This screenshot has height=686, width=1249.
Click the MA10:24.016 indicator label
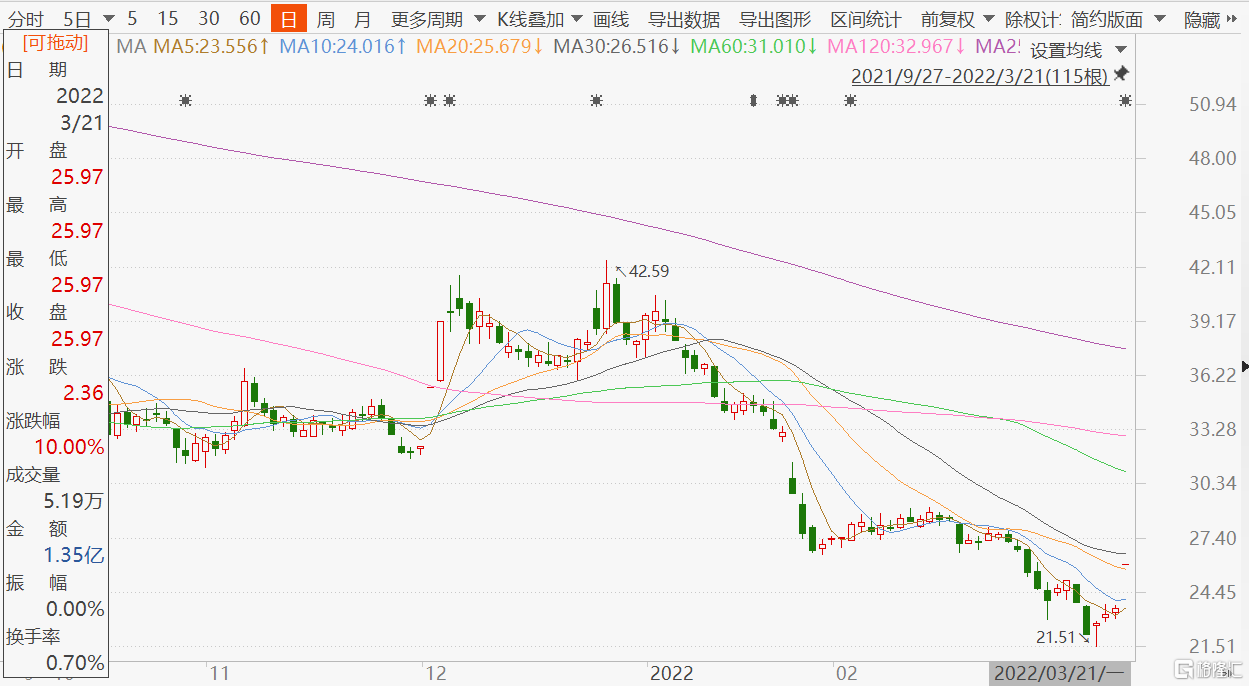pos(343,46)
